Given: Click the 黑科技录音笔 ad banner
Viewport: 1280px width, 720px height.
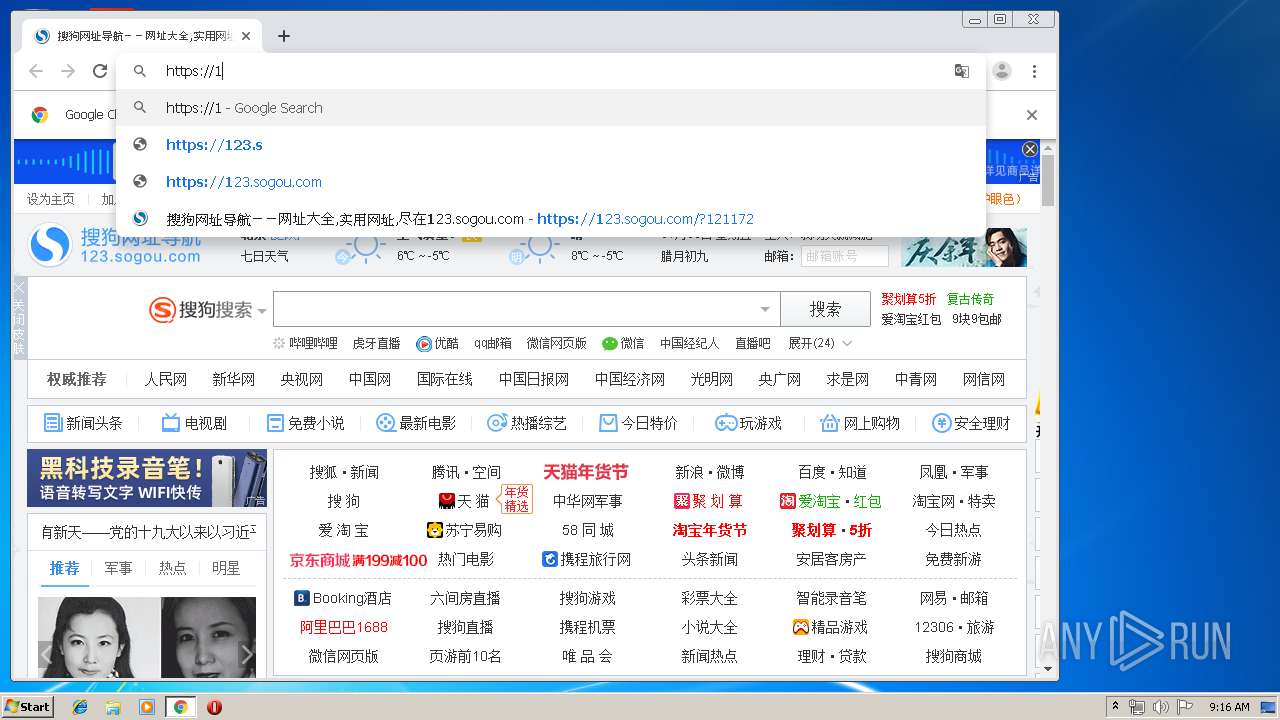Looking at the screenshot, I should click(x=147, y=478).
